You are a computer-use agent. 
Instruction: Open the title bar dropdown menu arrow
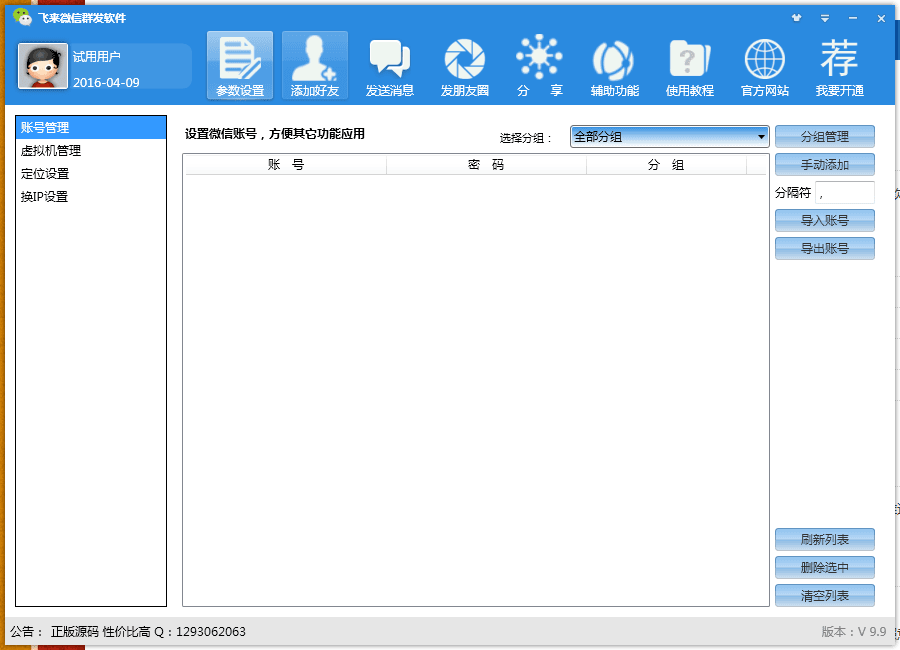(x=825, y=18)
